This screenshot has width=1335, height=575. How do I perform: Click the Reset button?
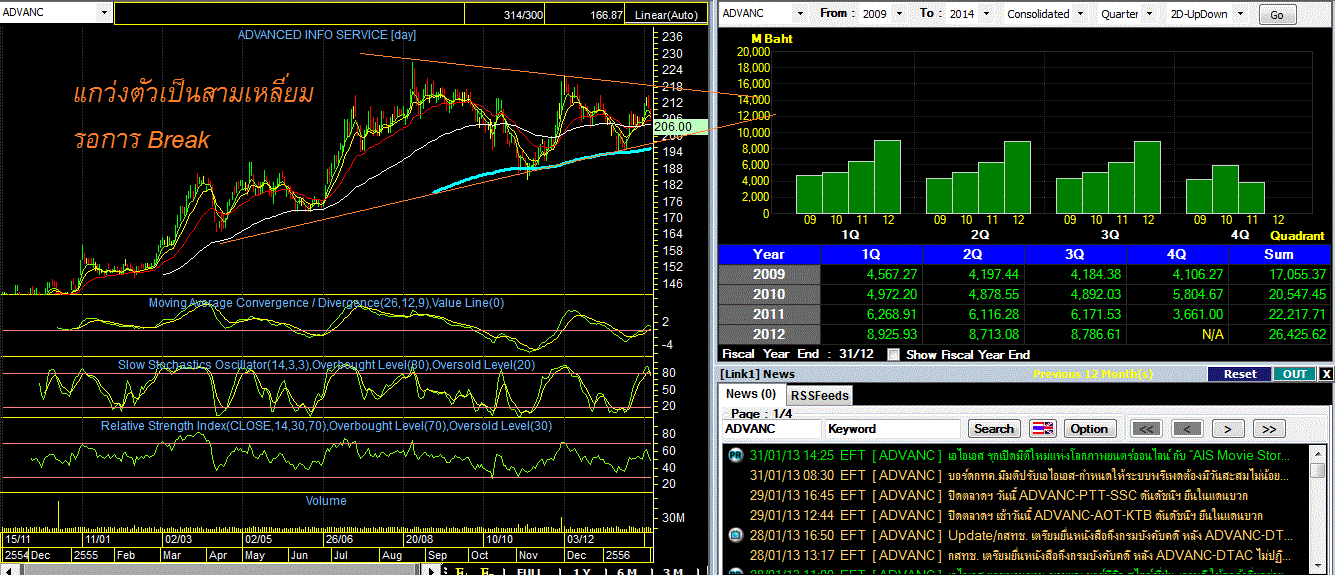pos(1240,374)
